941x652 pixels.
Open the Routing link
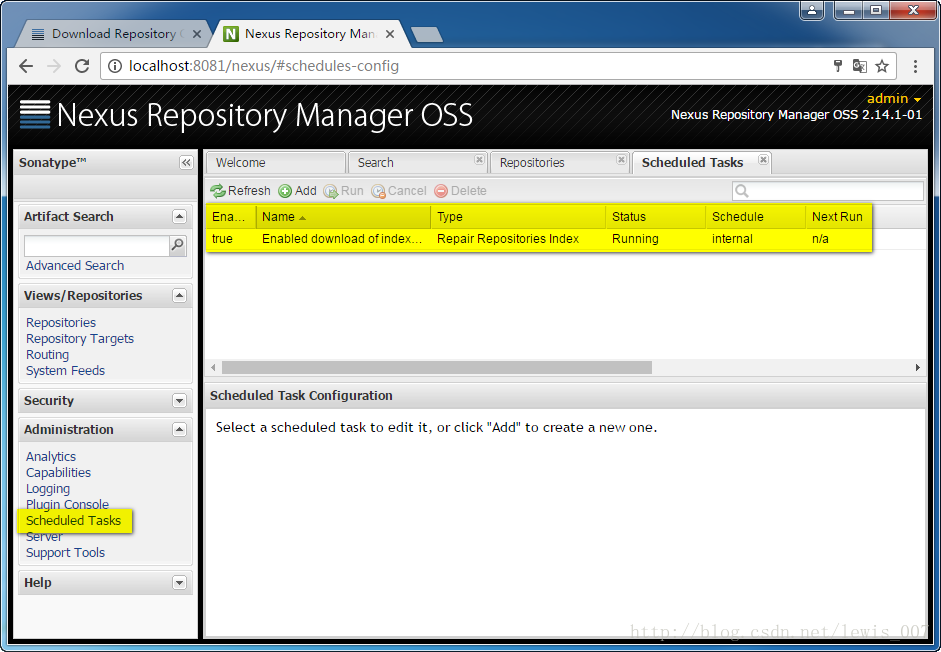click(47, 355)
